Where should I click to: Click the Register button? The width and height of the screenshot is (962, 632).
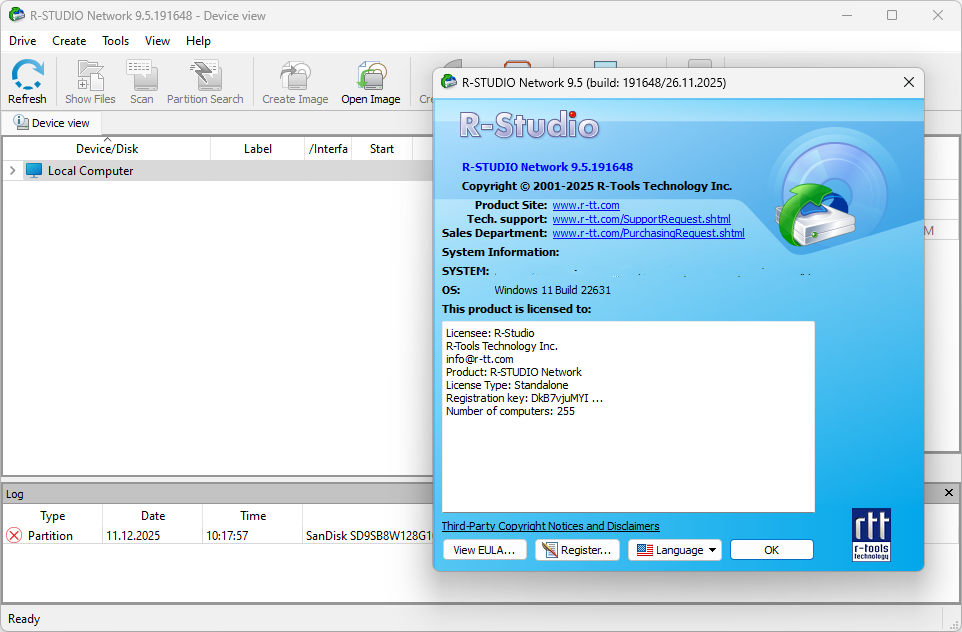pos(577,550)
